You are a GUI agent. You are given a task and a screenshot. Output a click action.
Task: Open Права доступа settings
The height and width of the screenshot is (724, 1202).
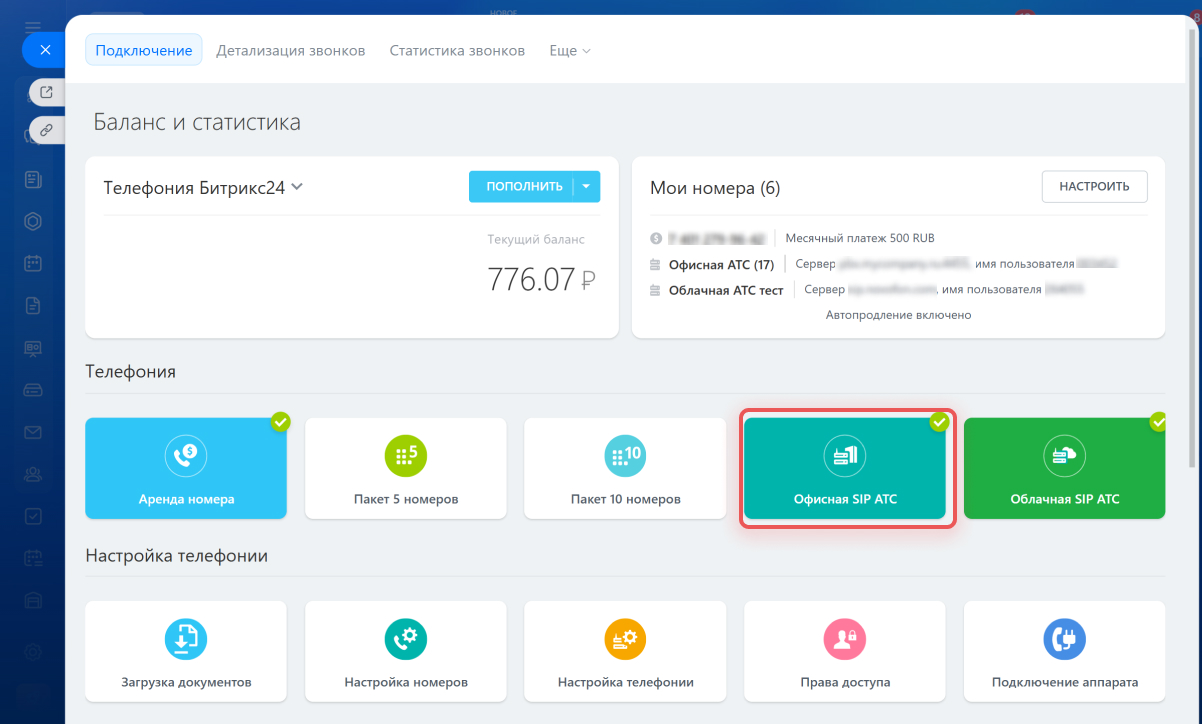(x=845, y=651)
